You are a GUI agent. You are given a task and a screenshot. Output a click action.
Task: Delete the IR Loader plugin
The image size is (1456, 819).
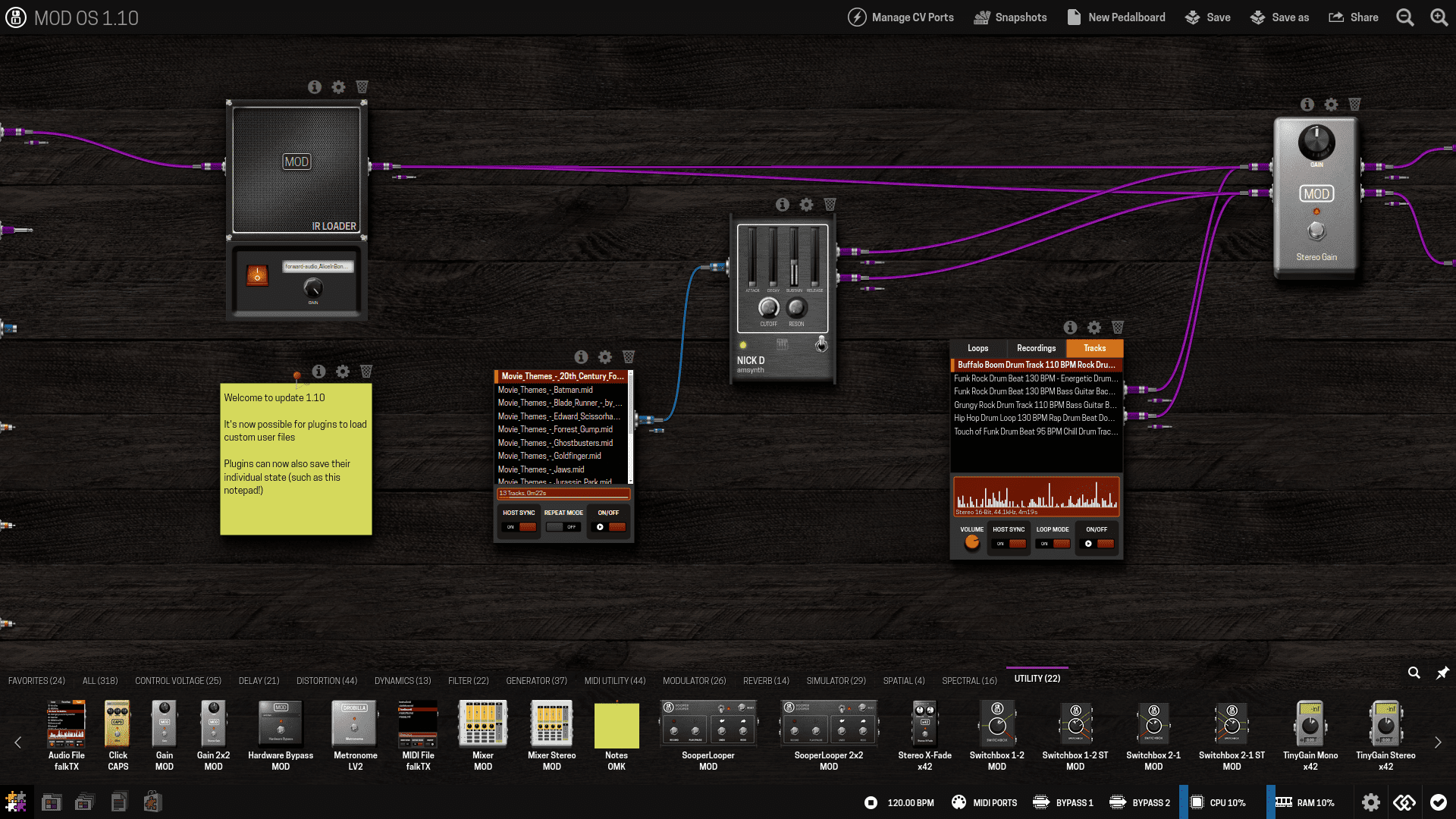(x=362, y=87)
